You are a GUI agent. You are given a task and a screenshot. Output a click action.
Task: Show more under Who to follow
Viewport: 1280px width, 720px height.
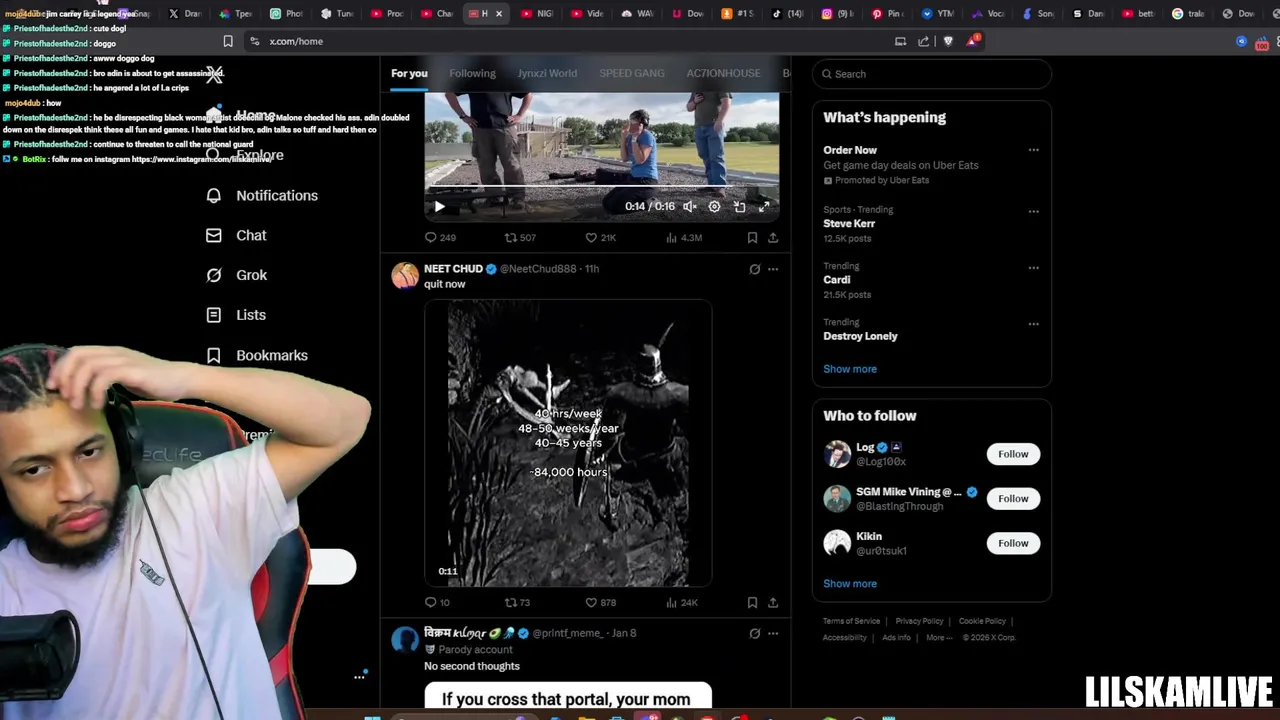(850, 584)
